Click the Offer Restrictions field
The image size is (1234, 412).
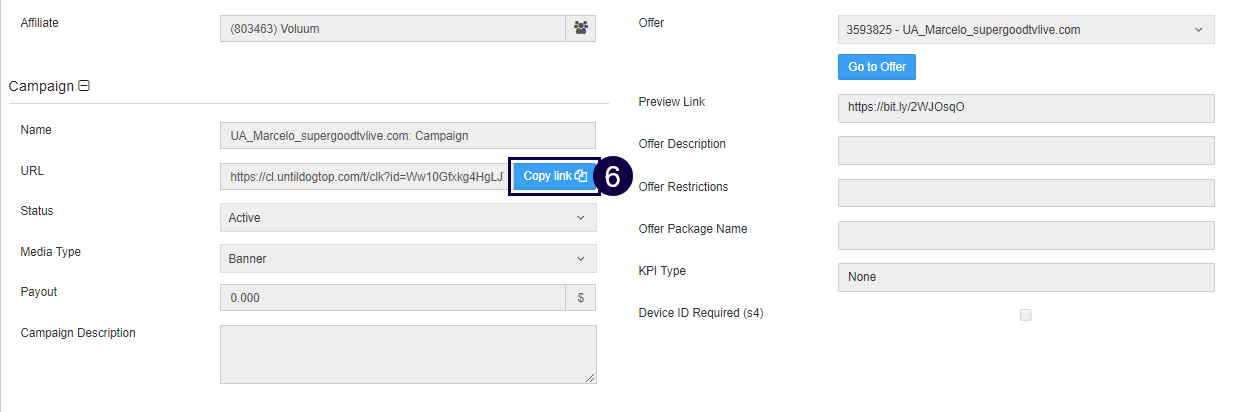pyautogui.click(x=1025, y=193)
